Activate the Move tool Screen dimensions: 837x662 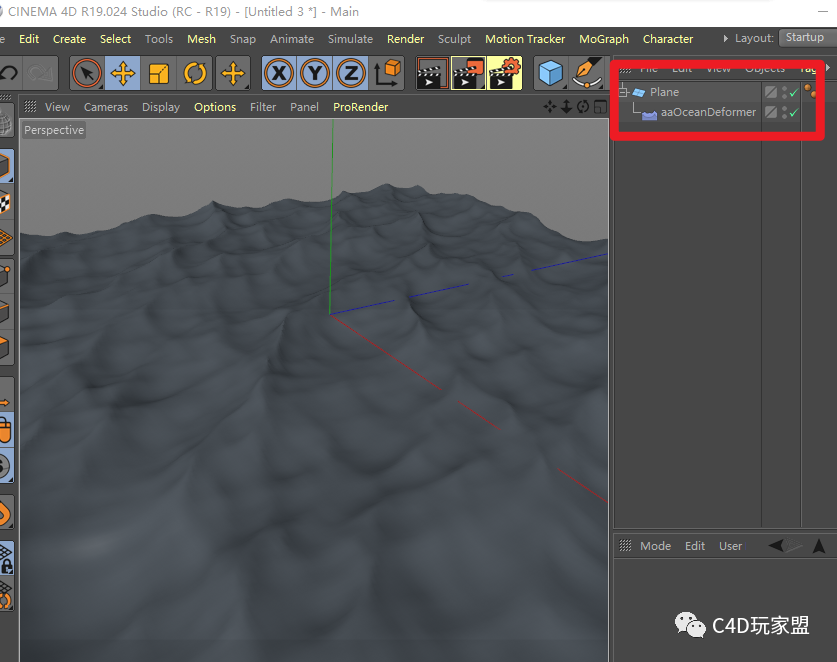coord(123,73)
